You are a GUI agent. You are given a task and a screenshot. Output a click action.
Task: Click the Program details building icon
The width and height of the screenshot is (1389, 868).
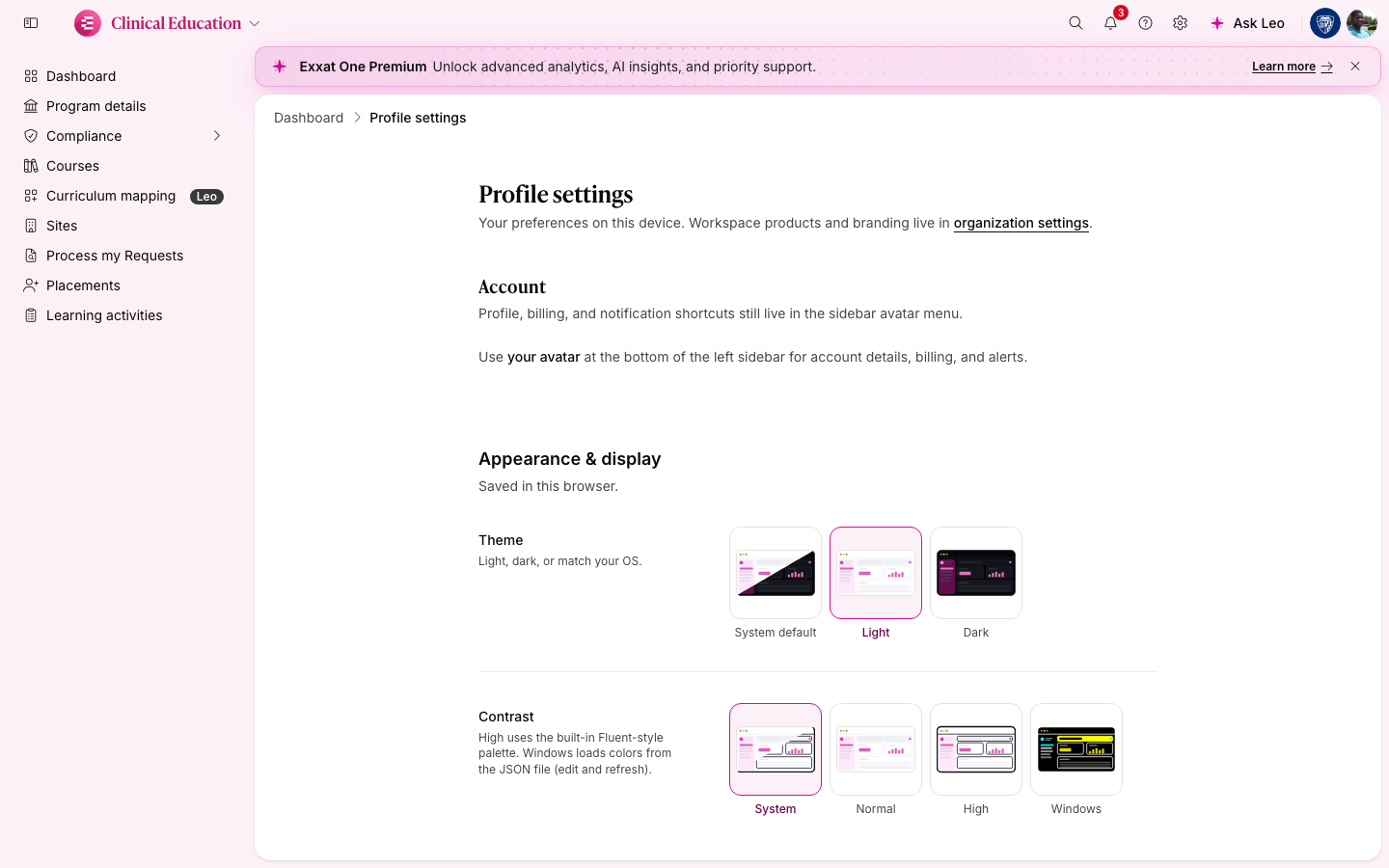point(31,106)
